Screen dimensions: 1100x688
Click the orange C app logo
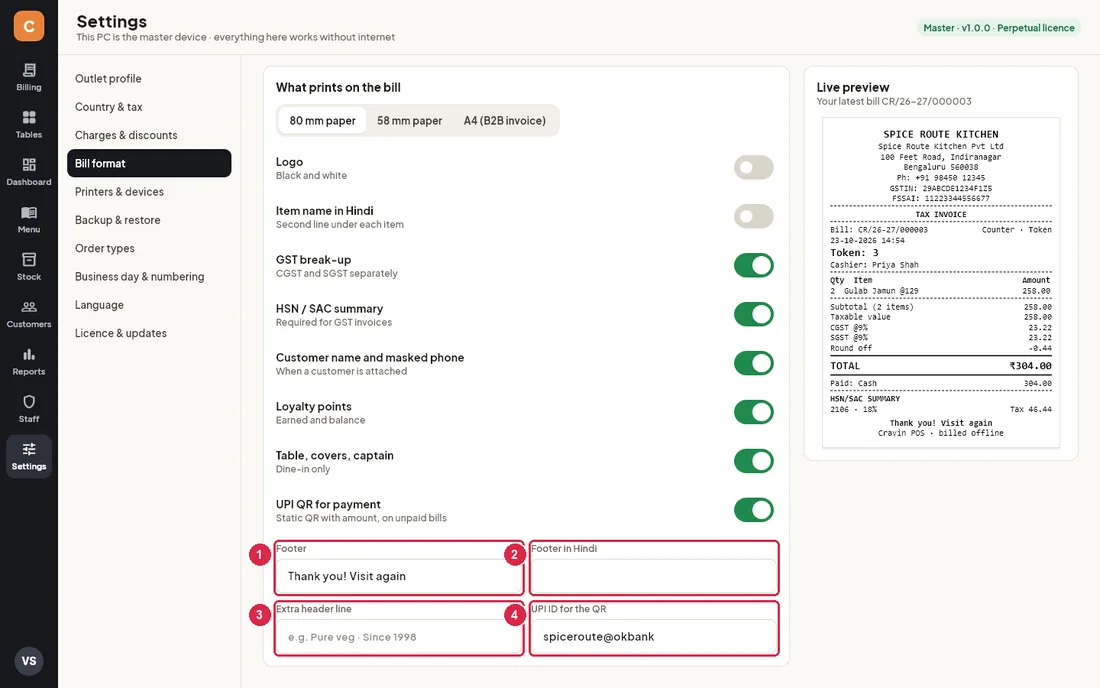pos(29,26)
